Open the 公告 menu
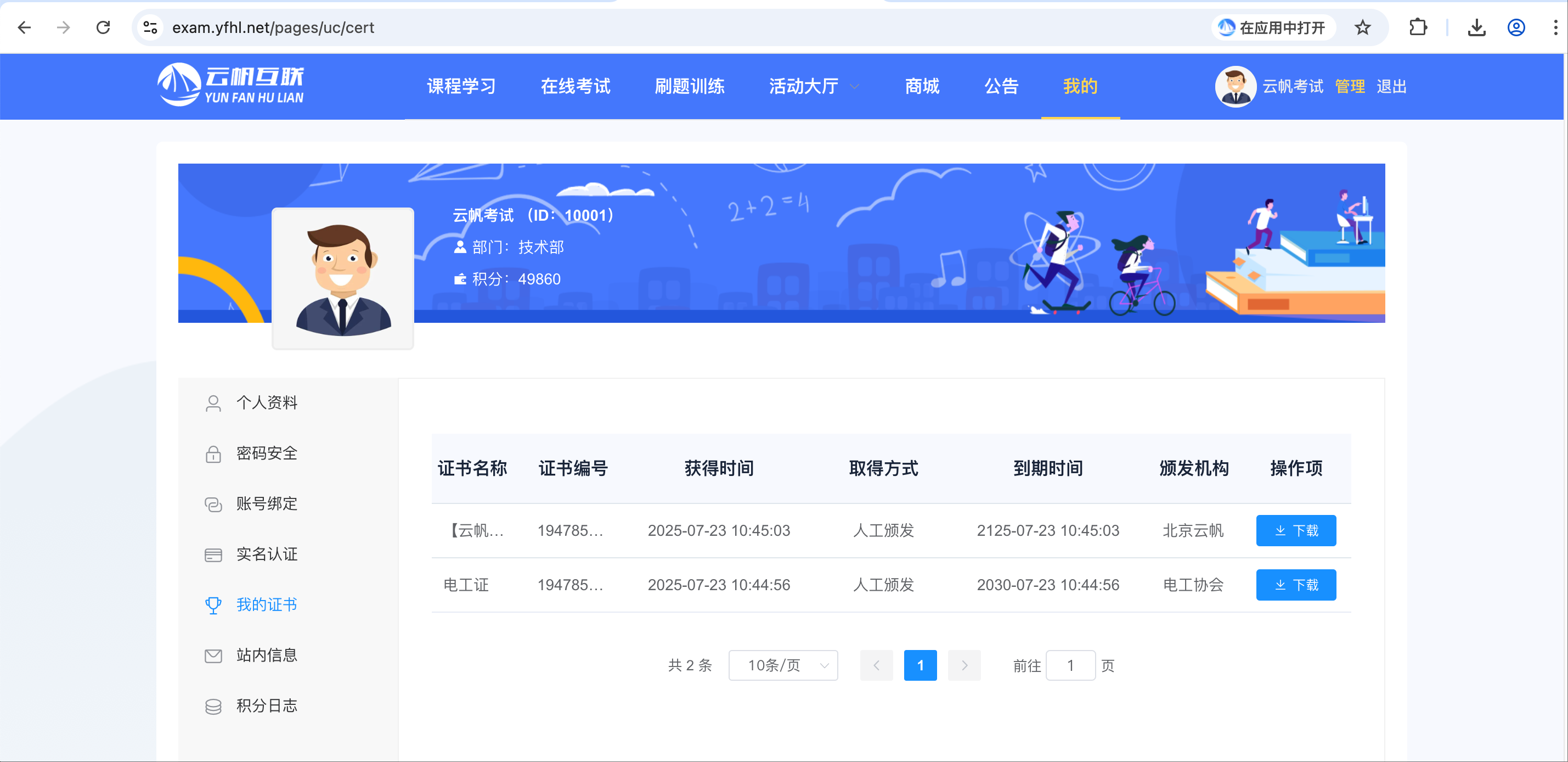 1001,87
